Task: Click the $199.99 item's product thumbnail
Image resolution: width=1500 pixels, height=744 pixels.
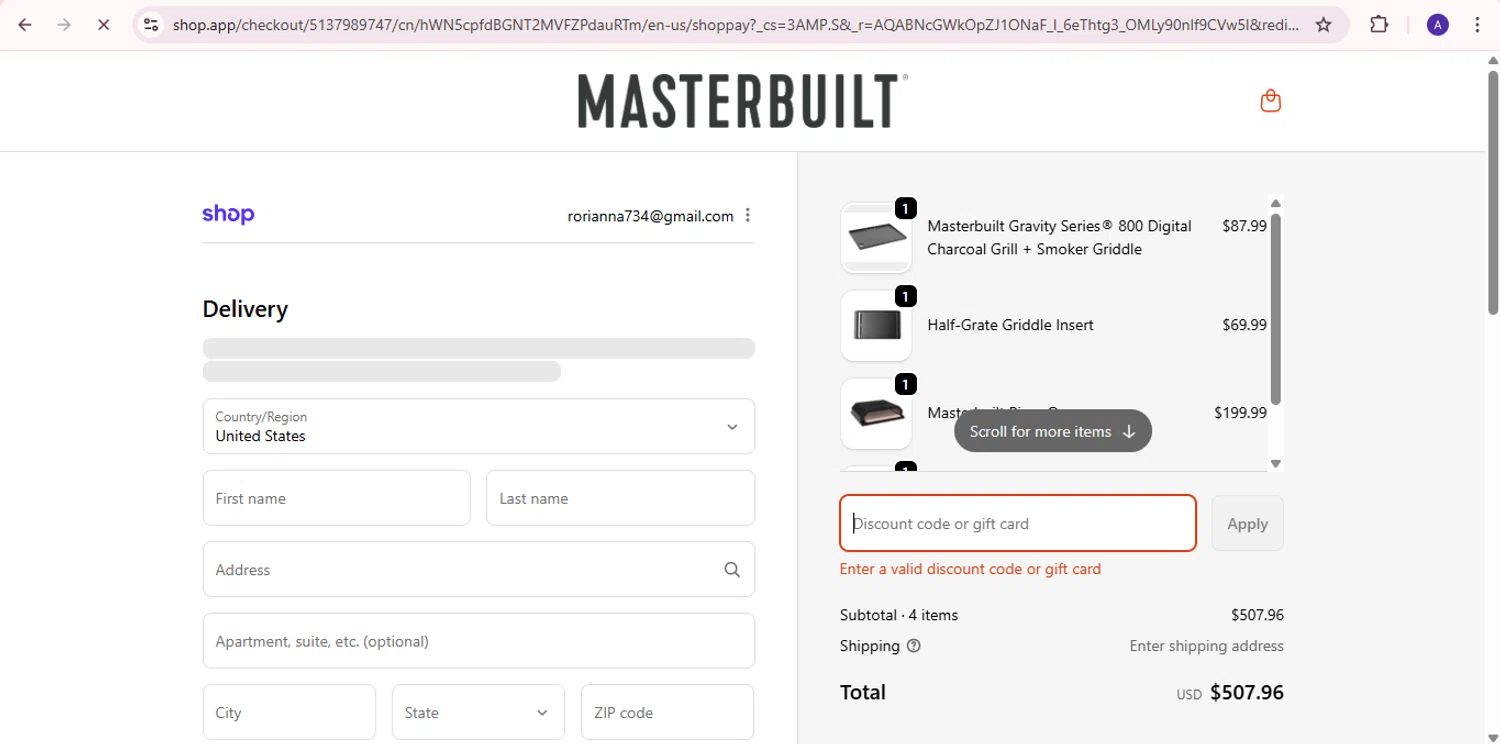Action: pyautogui.click(x=876, y=414)
